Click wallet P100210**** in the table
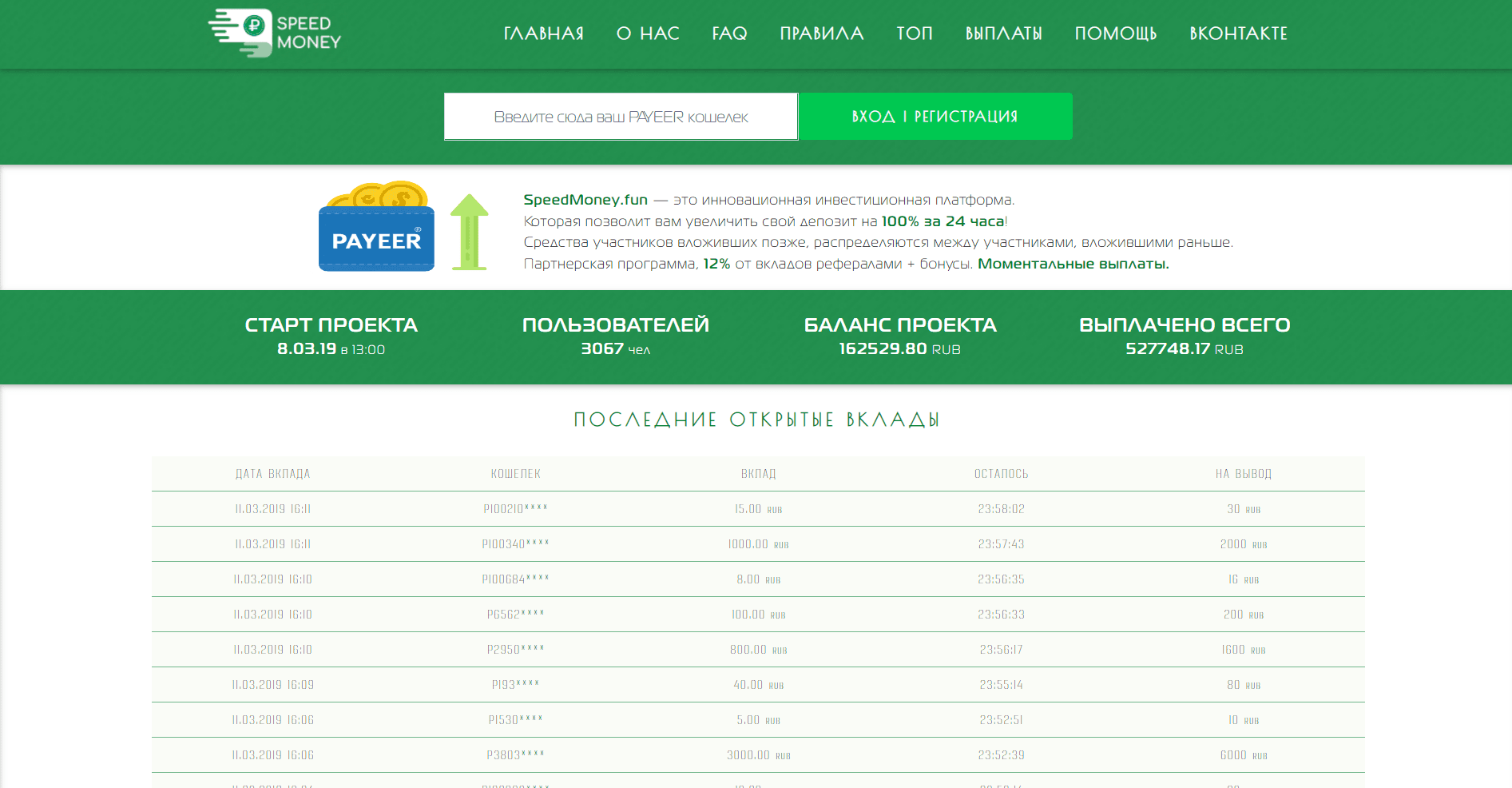The width and height of the screenshot is (1512, 788). pos(516,509)
